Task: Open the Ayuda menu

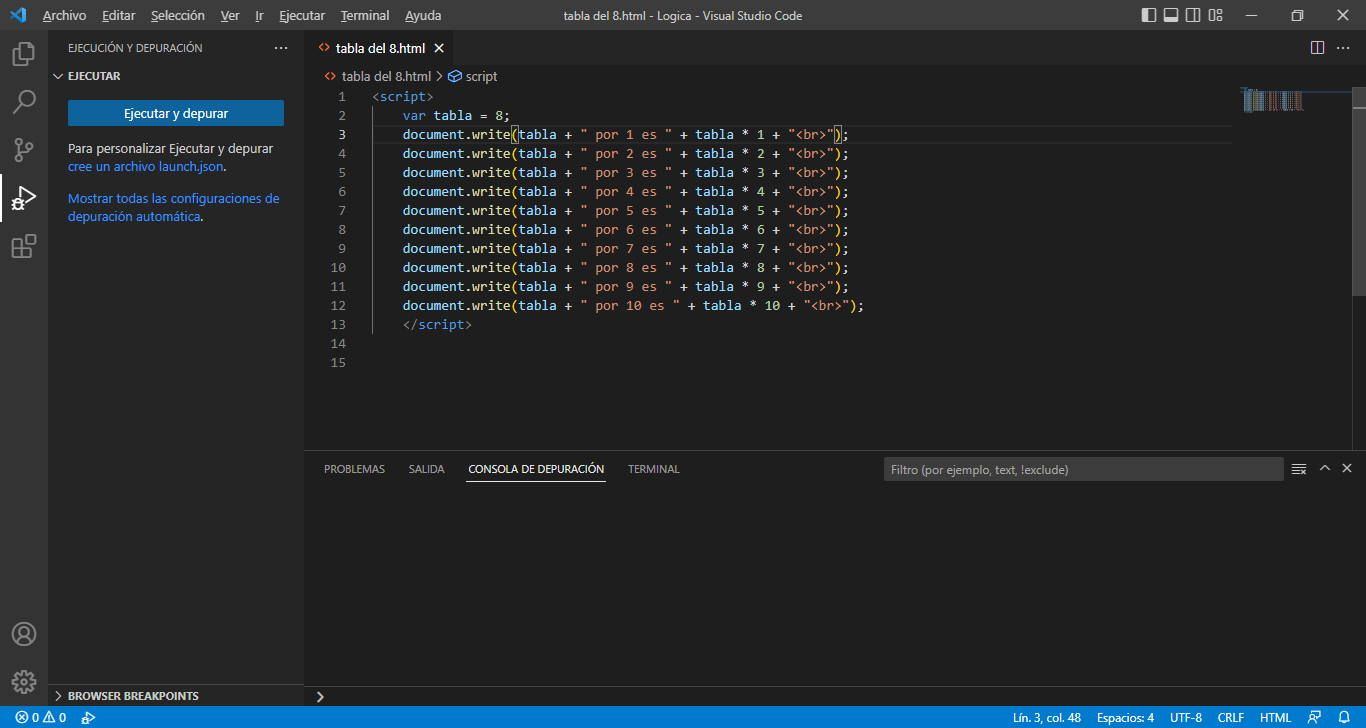Action: pos(423,16)
